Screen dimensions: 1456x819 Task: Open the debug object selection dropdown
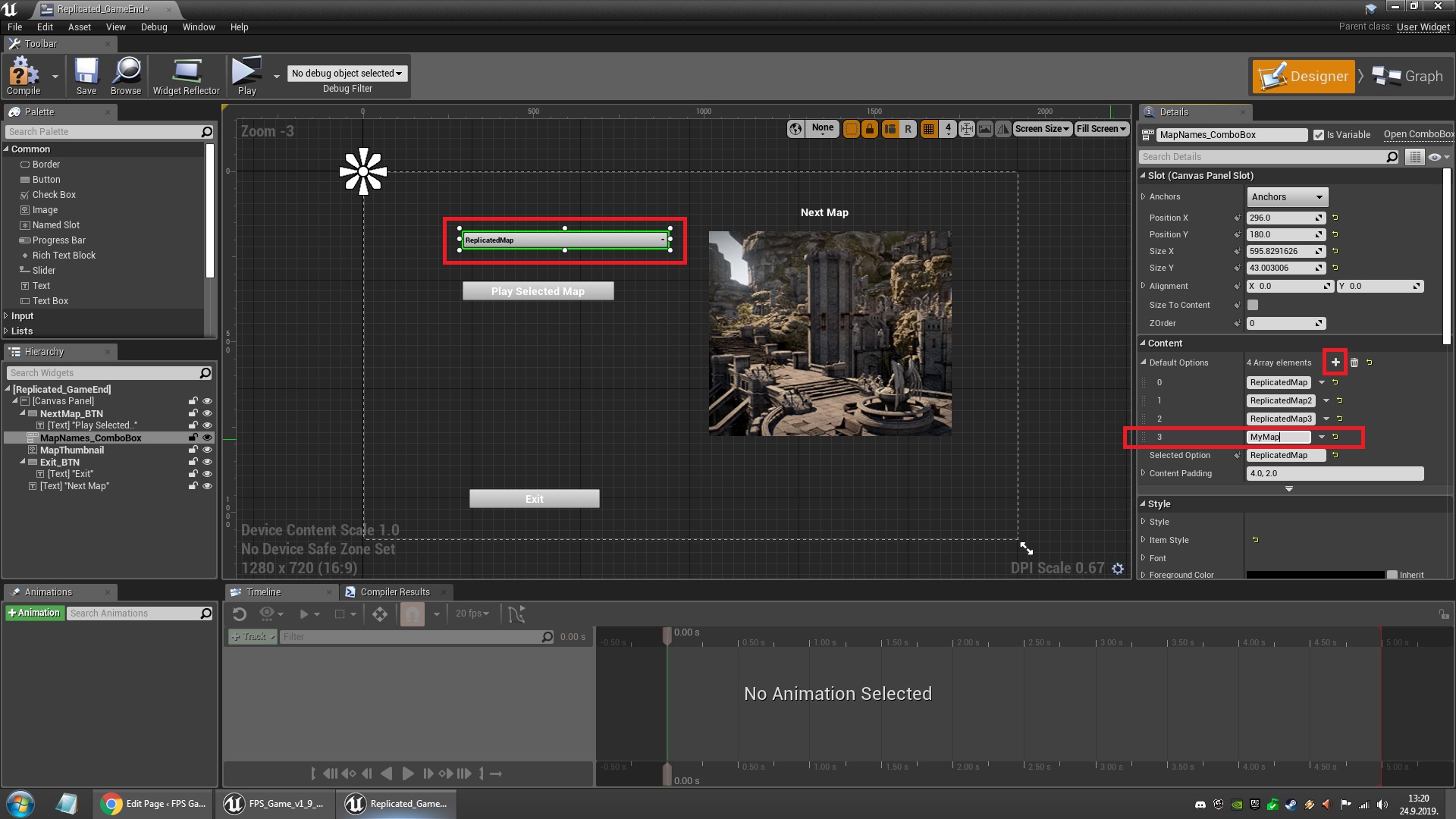(347, 74)
